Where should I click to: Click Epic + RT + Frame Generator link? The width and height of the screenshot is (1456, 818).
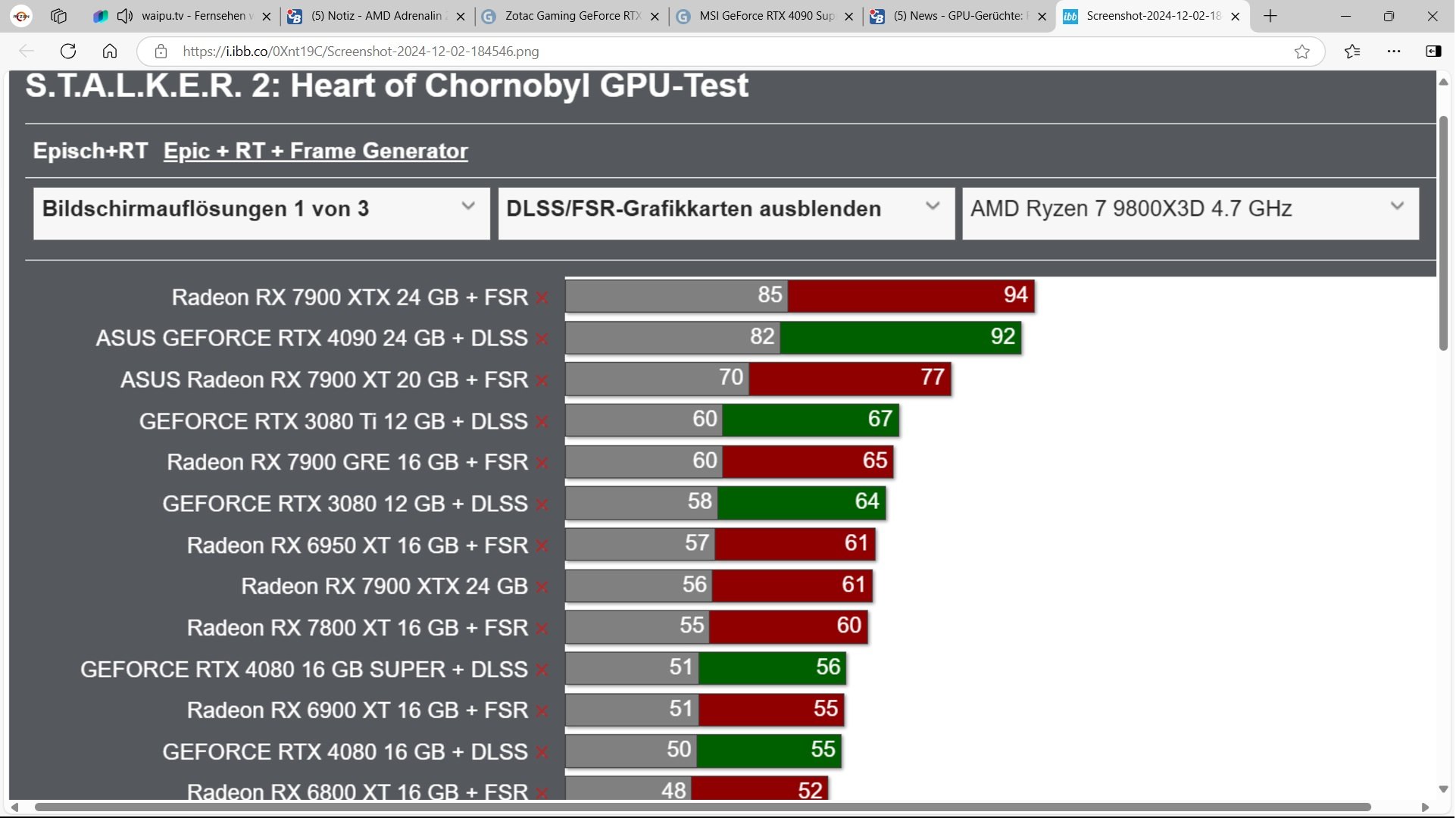coord(315,151)
